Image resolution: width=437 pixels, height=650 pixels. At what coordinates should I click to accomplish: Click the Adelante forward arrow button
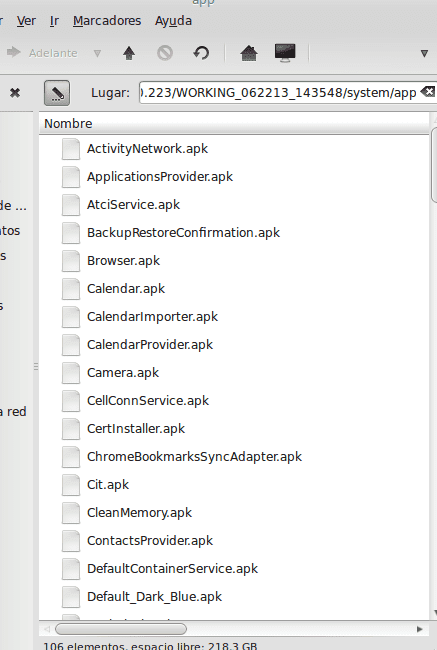coord(42,53)
